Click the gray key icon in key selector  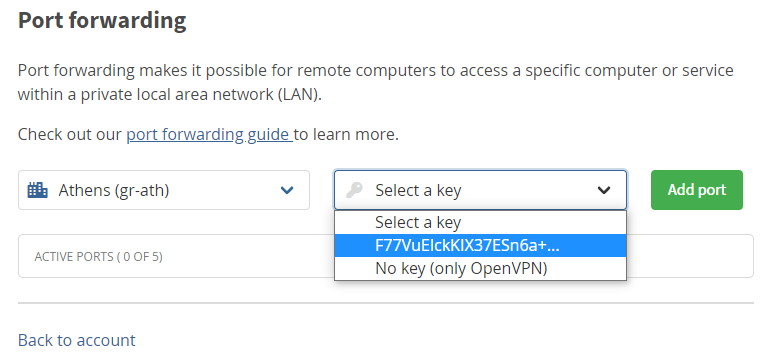click(x=354, y=190)
